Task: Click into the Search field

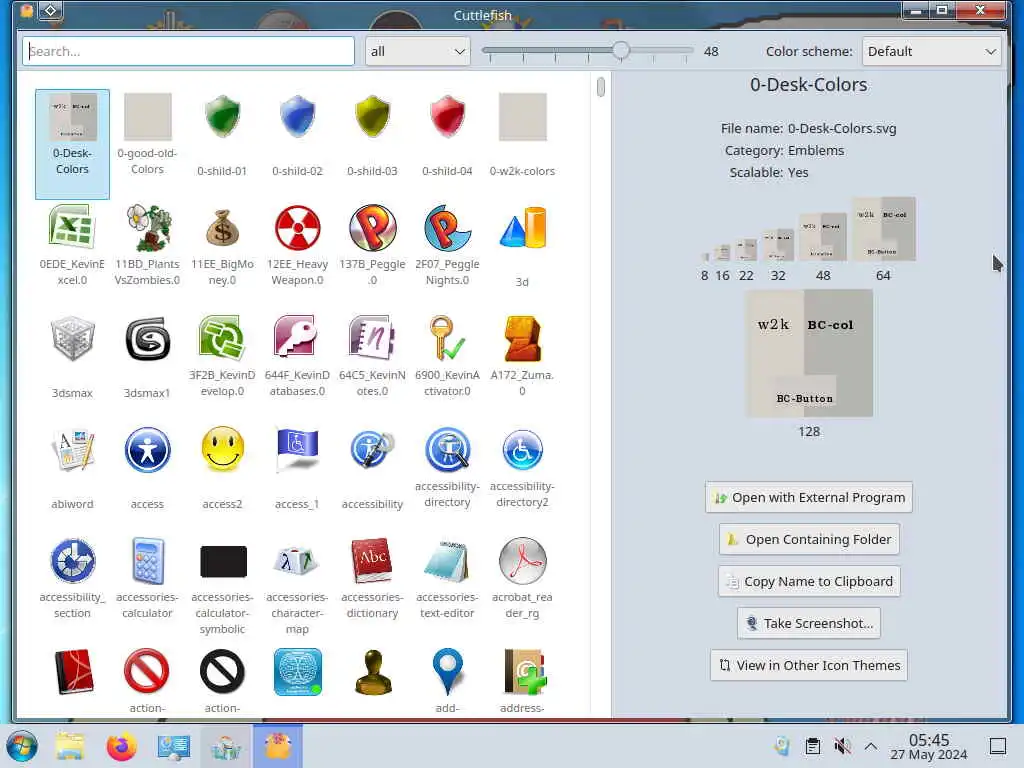Action: (189, 51)
